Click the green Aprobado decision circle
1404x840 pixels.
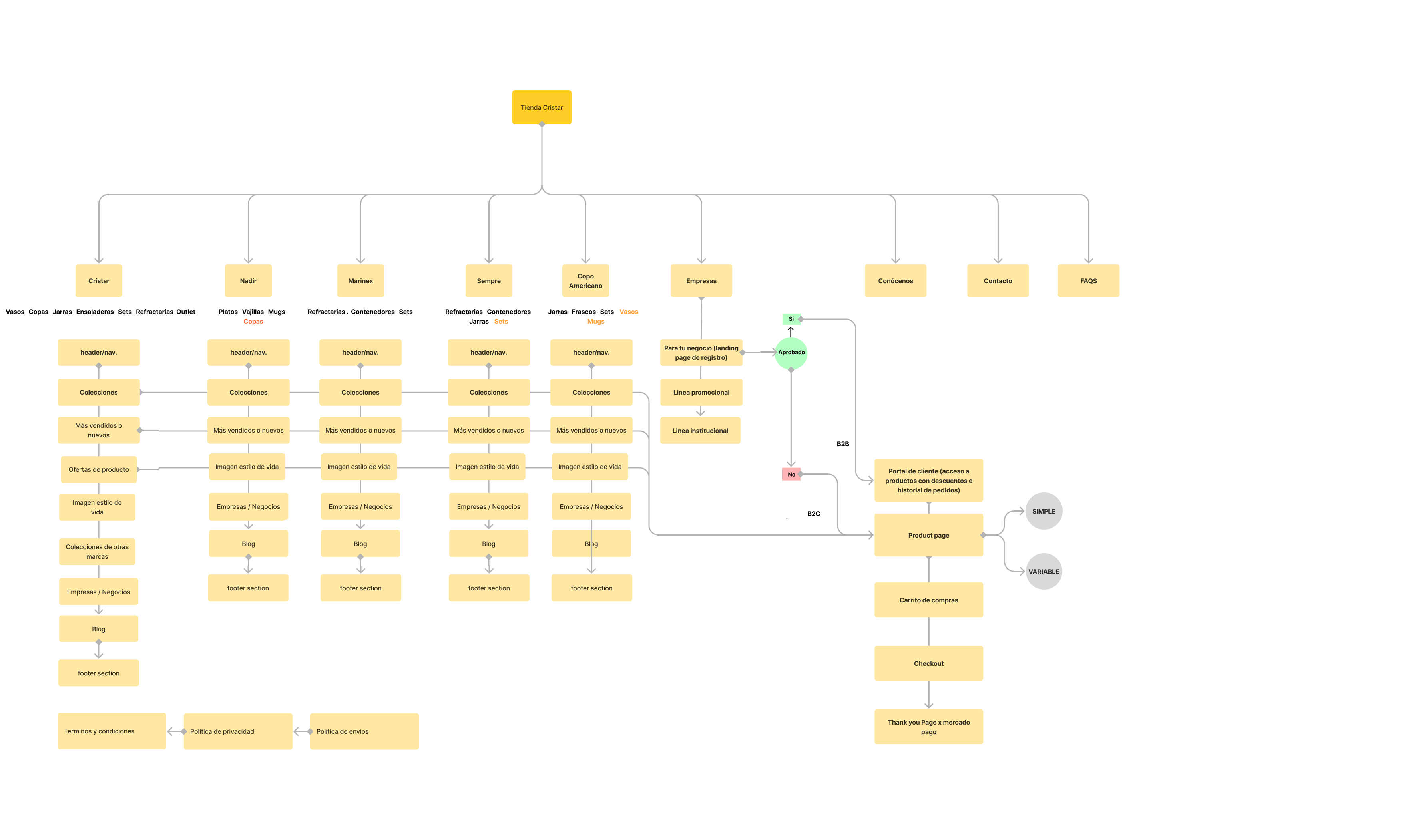pyautogui.click(x=791, y=353)
